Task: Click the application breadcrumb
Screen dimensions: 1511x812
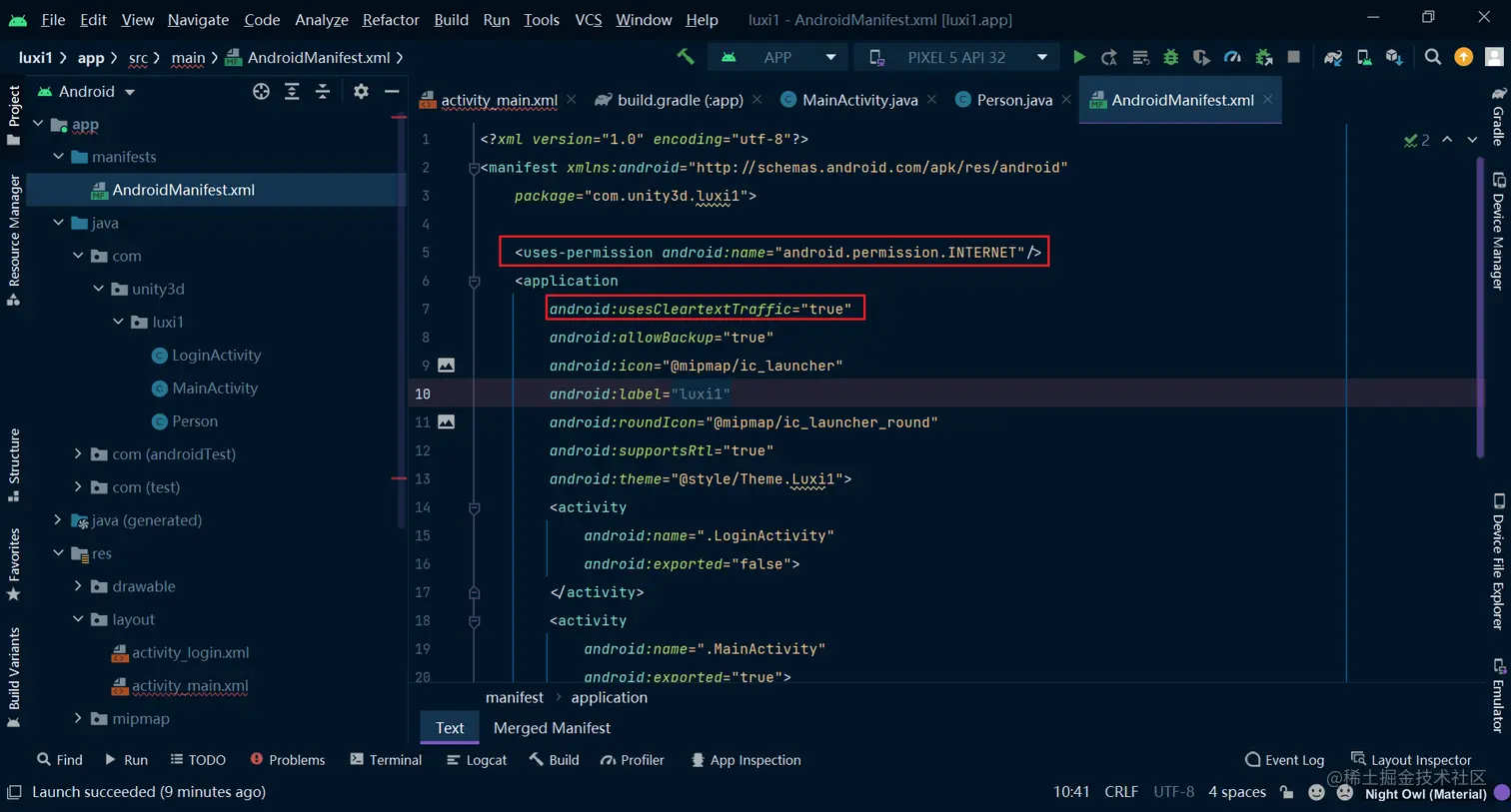Action: click(609, 698)
